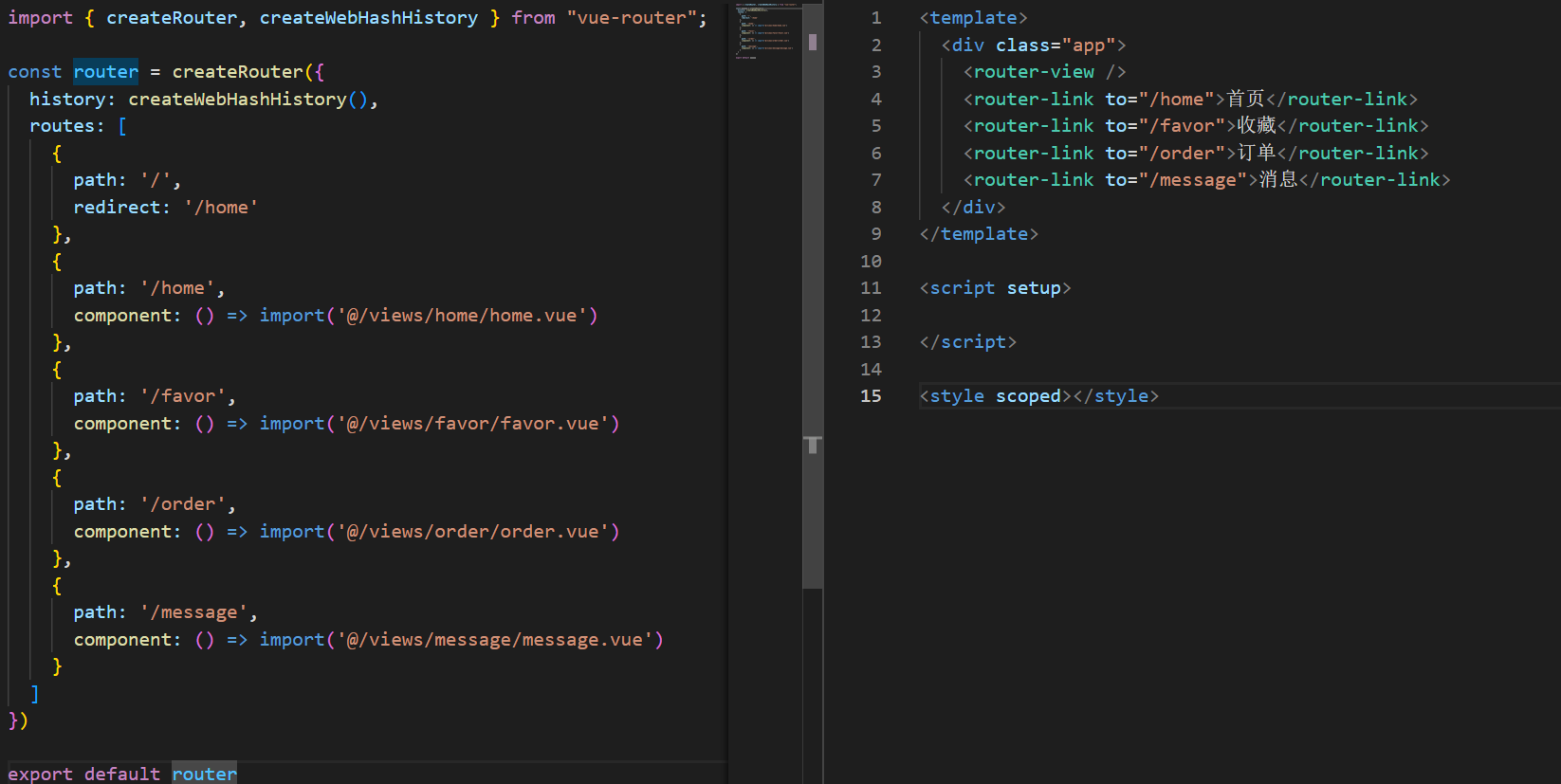Click the favor.vue import path

click(x=473, y=424)
